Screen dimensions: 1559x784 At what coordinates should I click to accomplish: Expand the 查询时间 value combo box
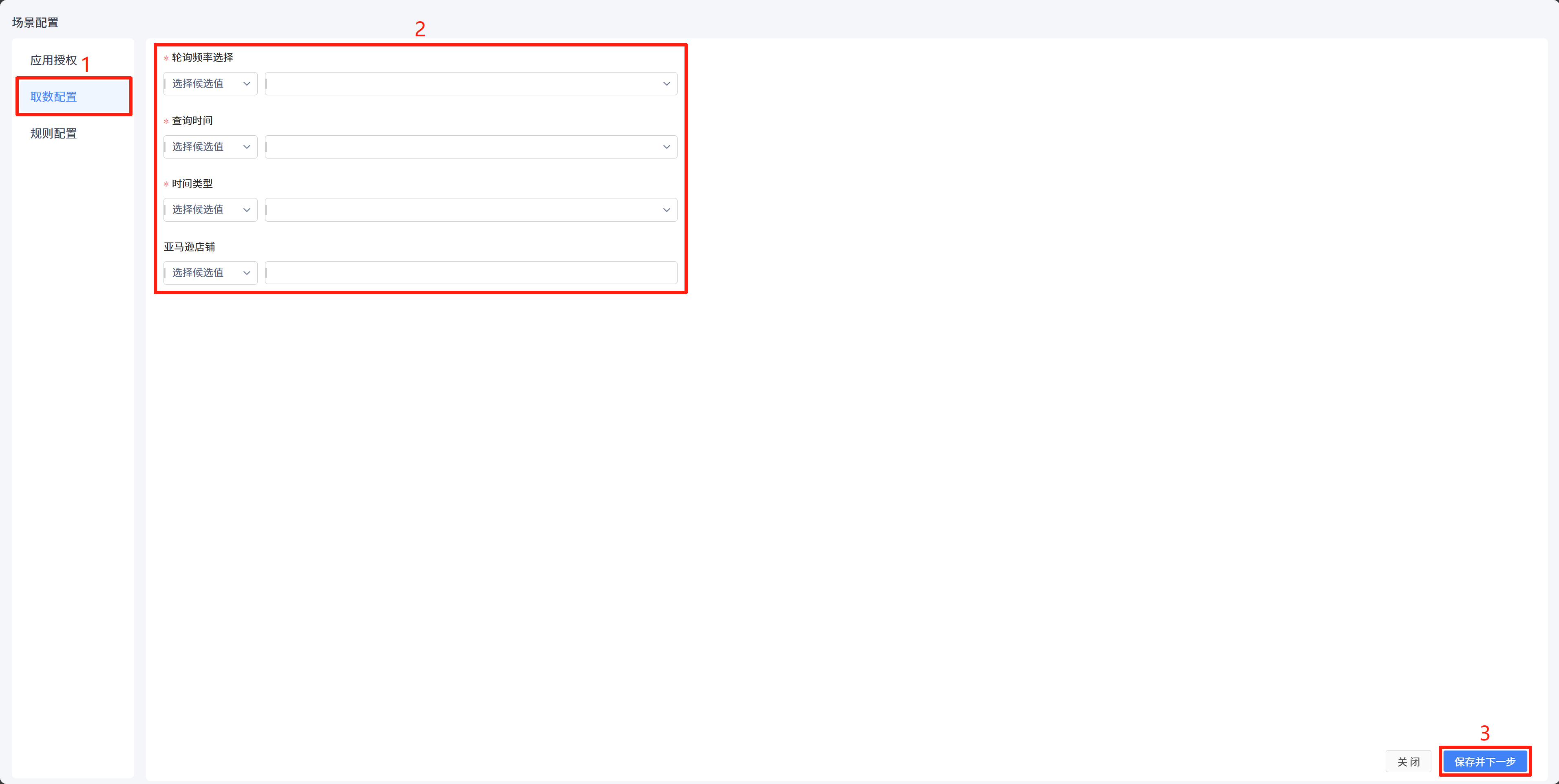[x=471, y=147]
